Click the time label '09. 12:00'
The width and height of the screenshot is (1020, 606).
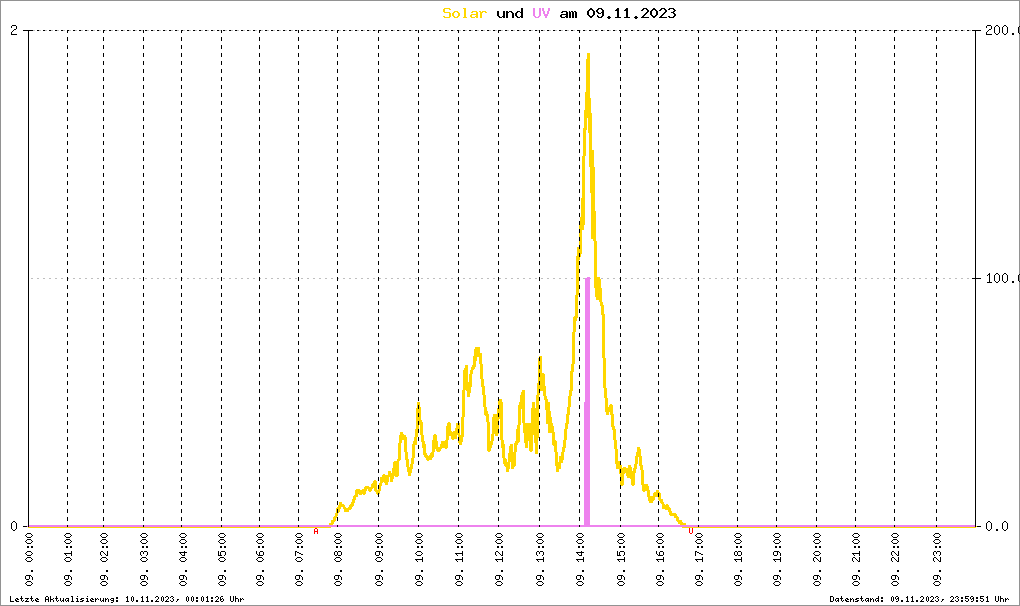click(x=500, y=560)
